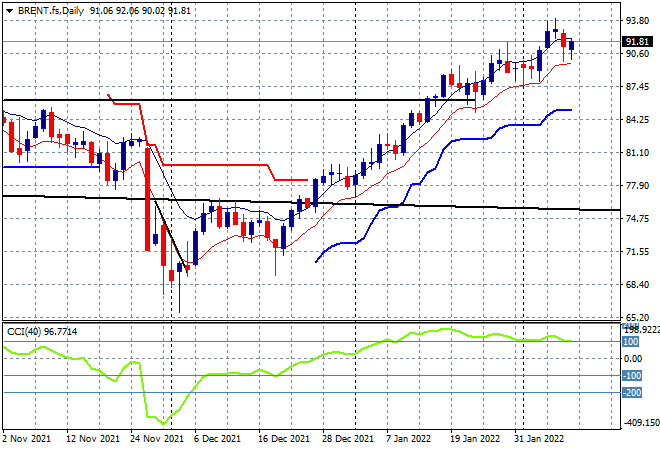
Task: Select the current price label 91.81
Action: pos(637,42)
